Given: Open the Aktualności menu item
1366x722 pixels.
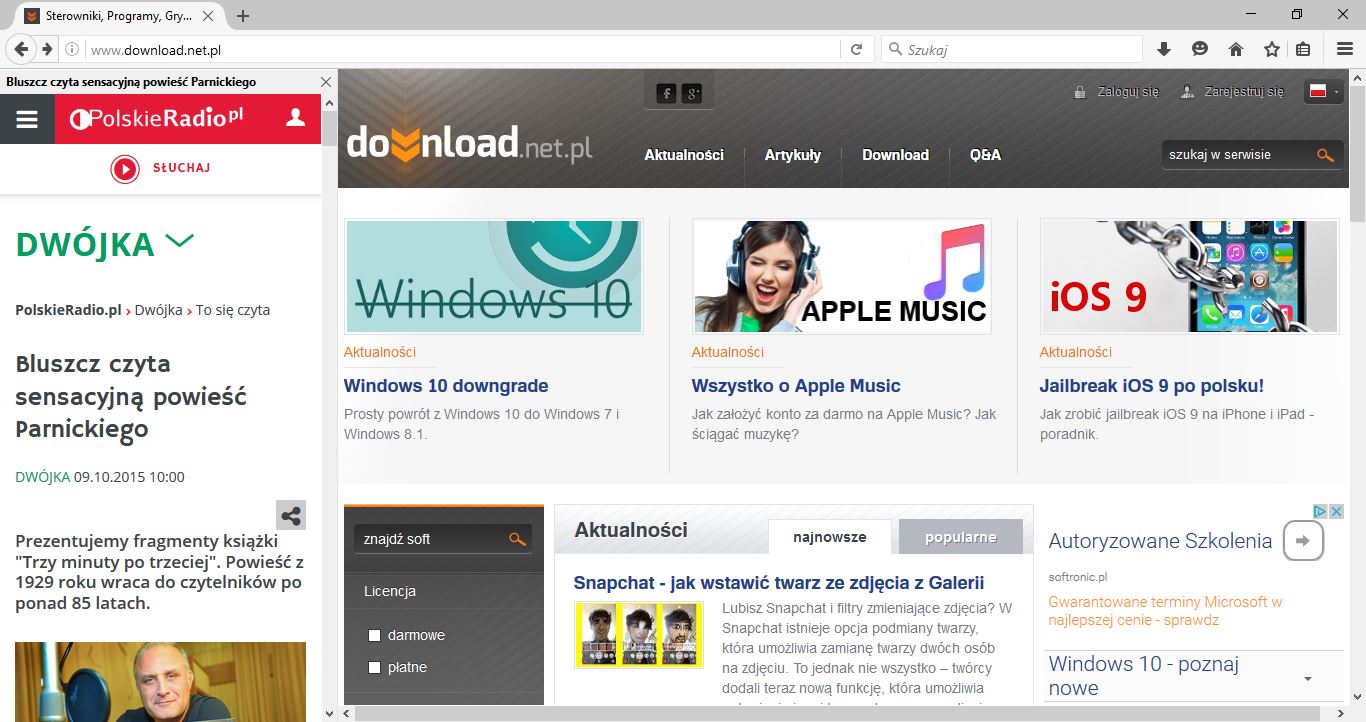Looking at the screenshot, I should pos(684,155).
